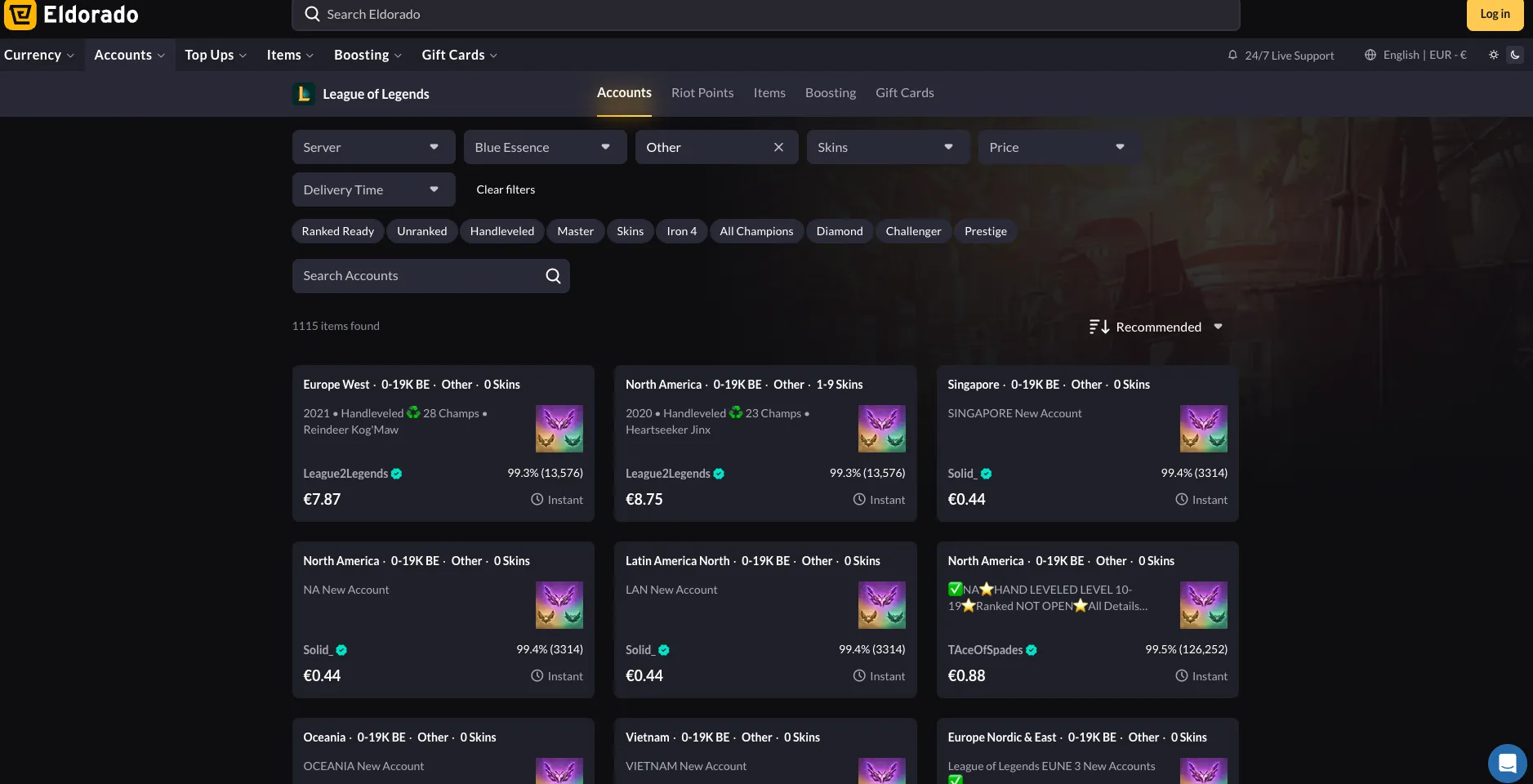Click the Eldorado logo icon
The height and width of the screenshot is (784, 1533).
pos(20,15)
